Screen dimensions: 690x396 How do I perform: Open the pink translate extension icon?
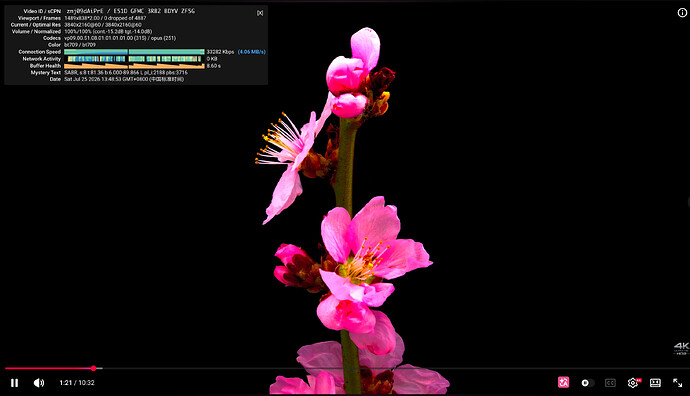point(563,382)
